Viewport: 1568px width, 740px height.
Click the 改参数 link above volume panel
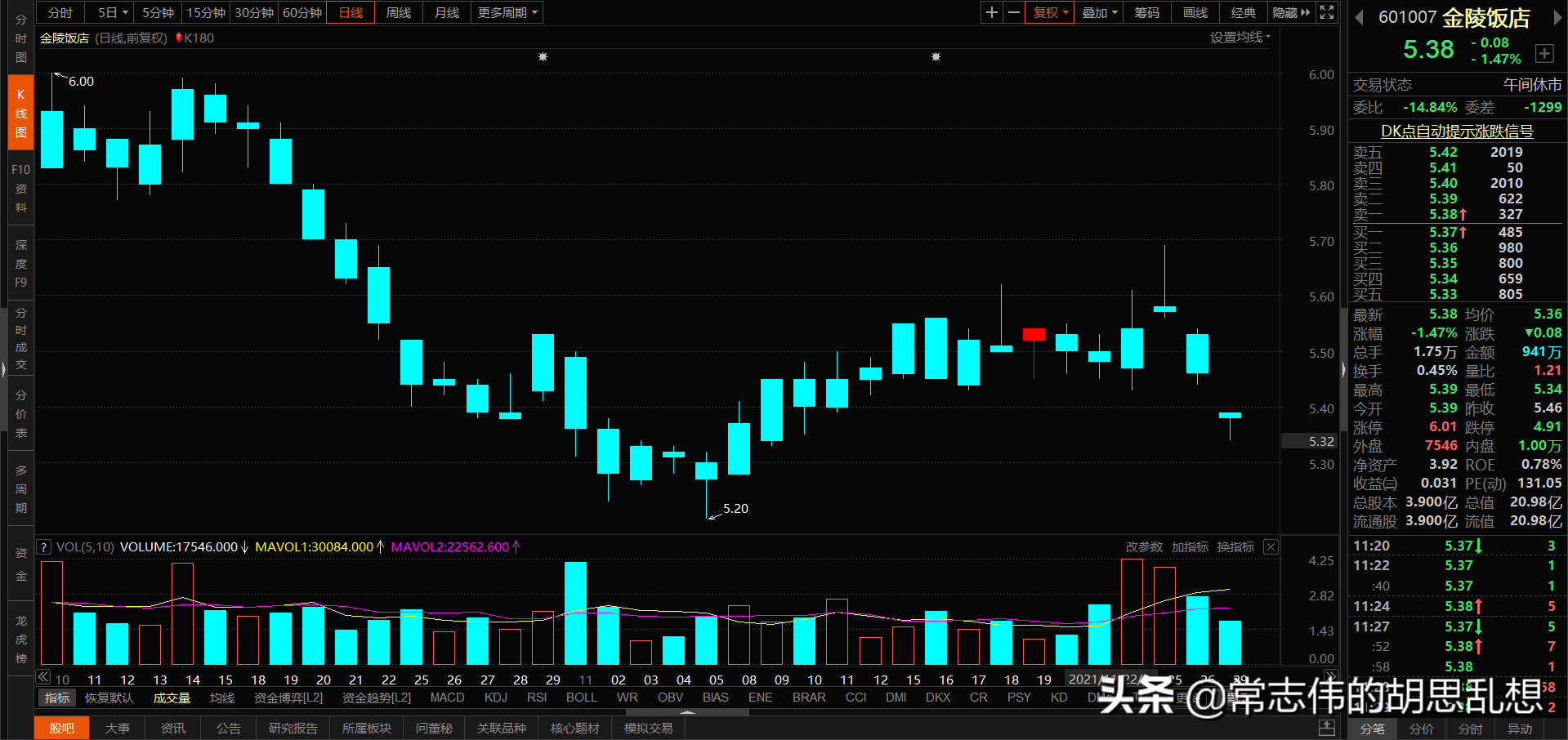pyautogui.click(x=1143, y=546)
